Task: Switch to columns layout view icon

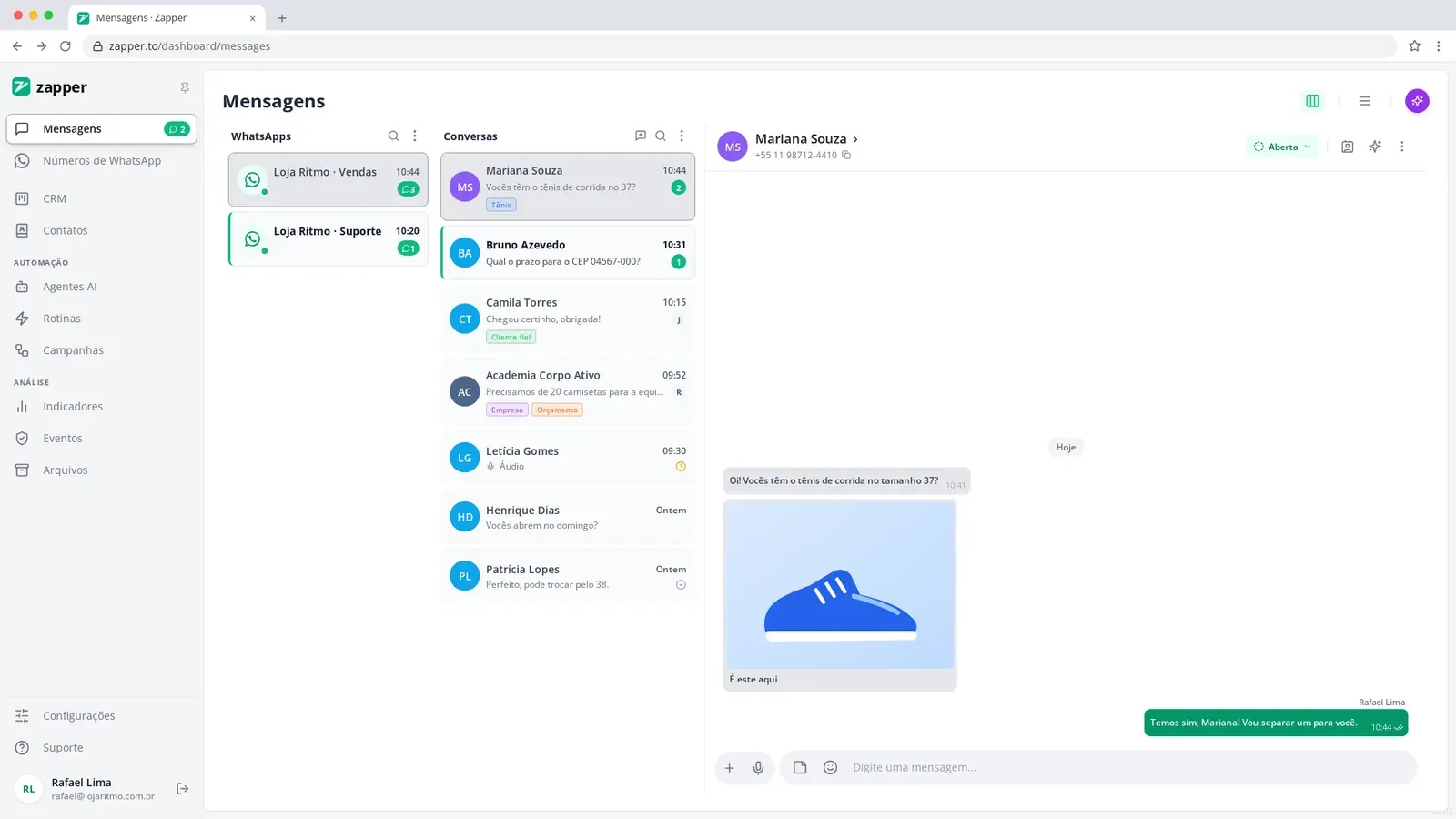Action: click(x=1312, y=101)
